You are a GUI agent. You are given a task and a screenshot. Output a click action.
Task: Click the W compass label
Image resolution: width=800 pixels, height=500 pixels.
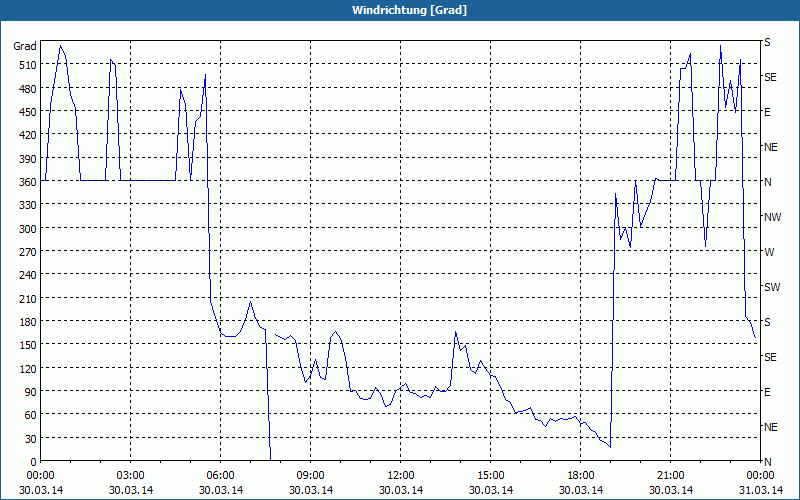tap(769, 252)
